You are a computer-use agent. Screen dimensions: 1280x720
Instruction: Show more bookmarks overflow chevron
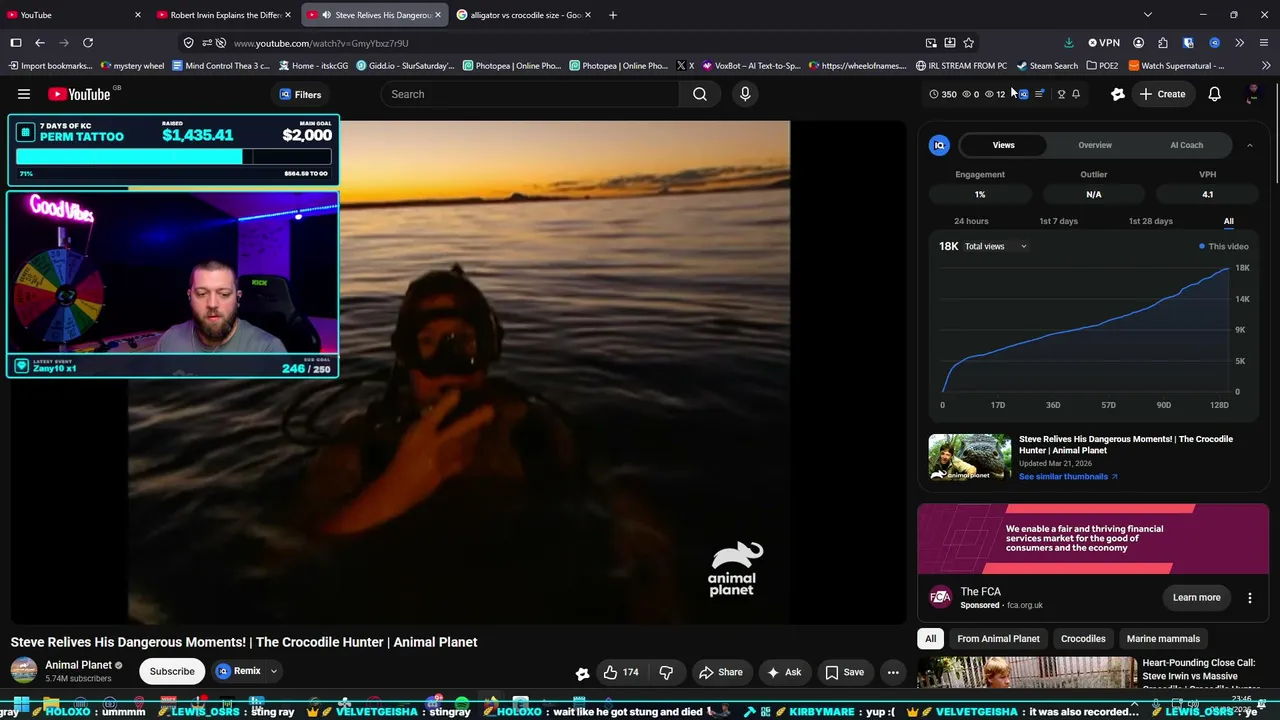pos(1266,66)
